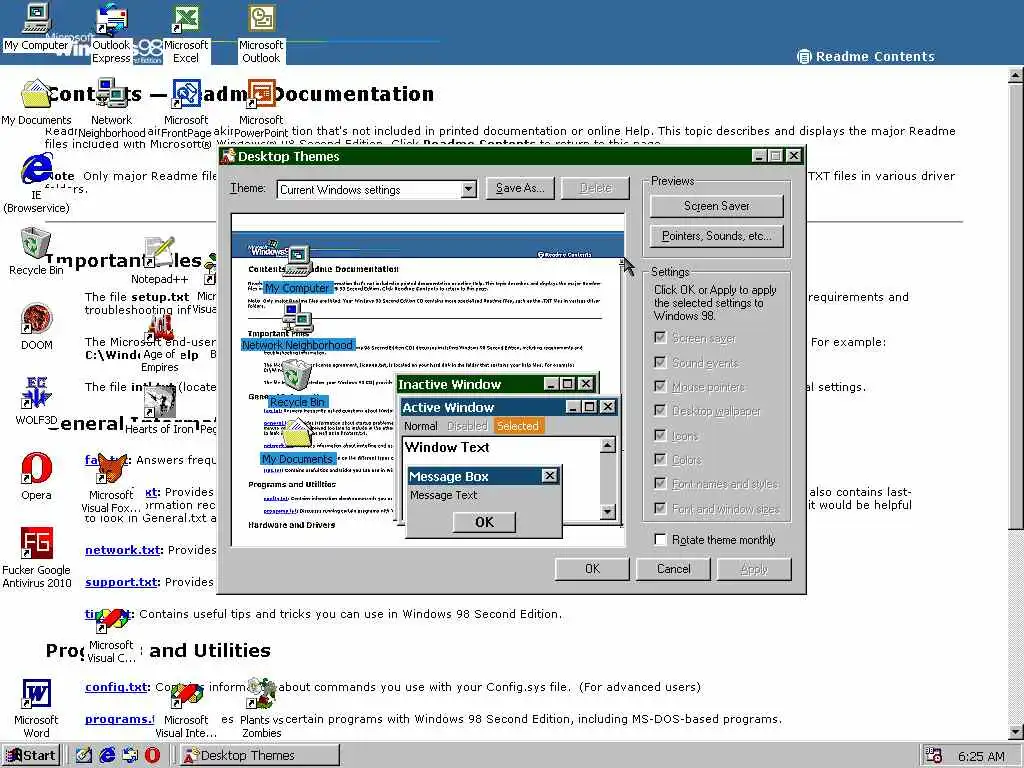Click Save As in Desktop Themes
Image resolution: width=1024 pixels, height=768 pixels.
(520, 188)
